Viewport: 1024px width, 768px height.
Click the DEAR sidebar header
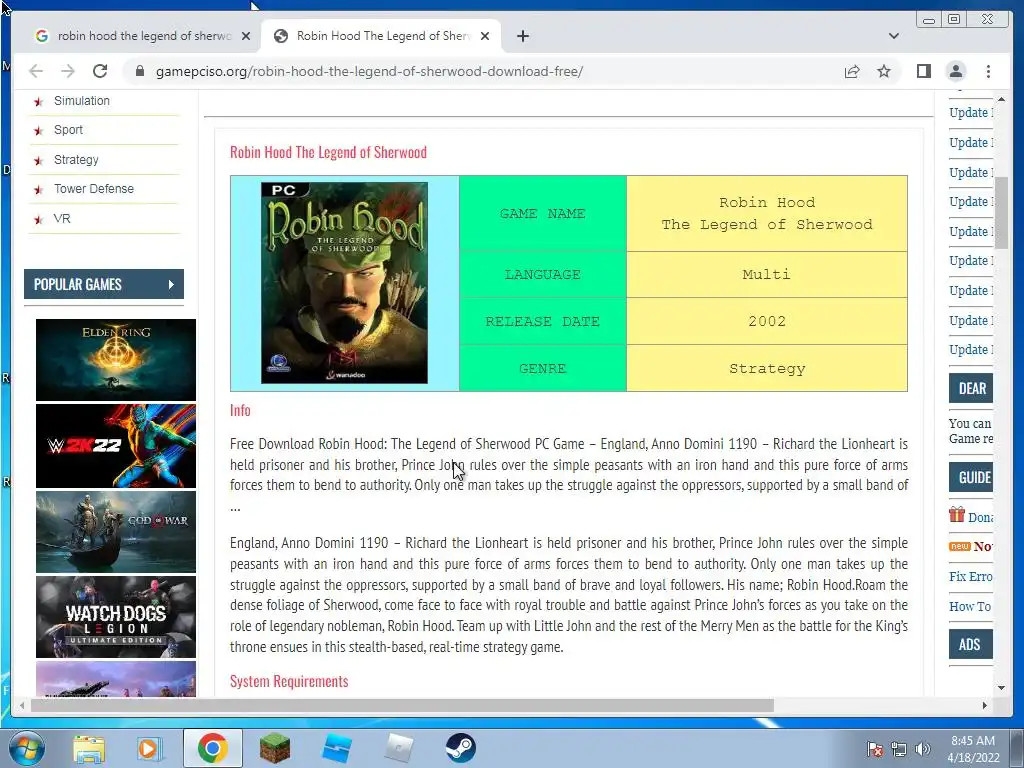[971, 389]
